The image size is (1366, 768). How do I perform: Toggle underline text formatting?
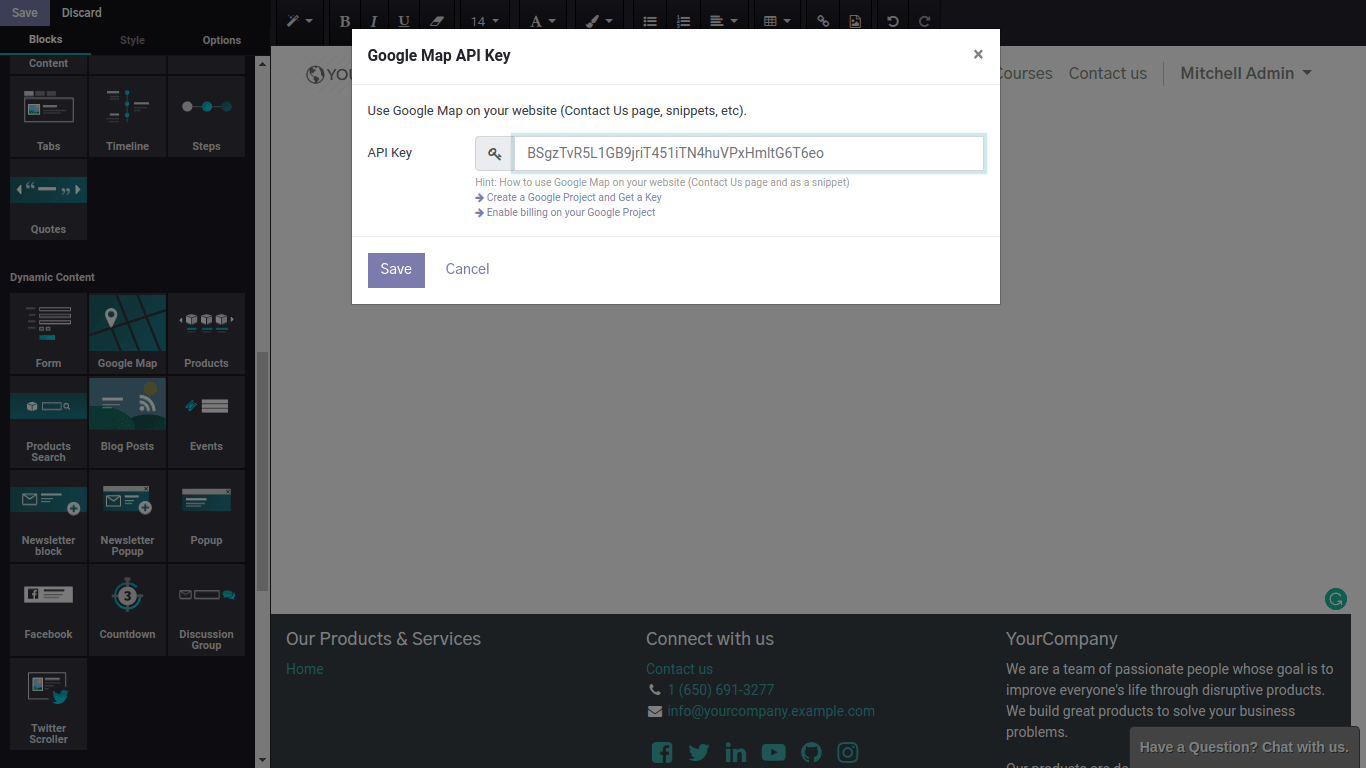click(x=404, y=21)
